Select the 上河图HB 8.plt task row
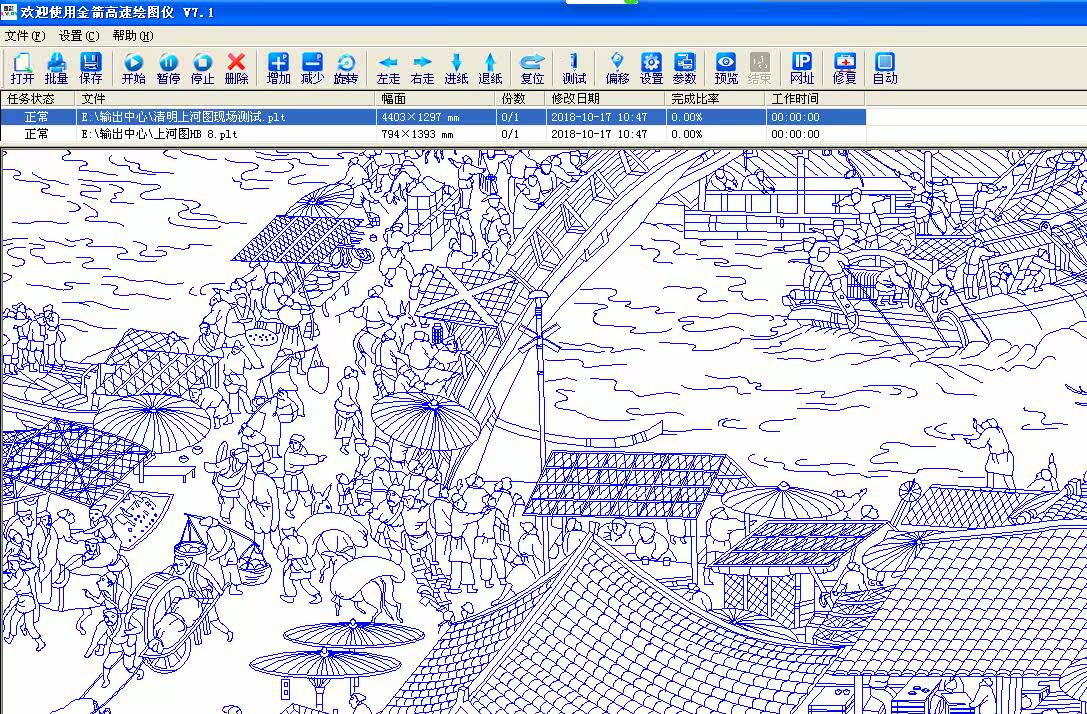This screenshot has height=714, width=1087. coord(433,134)
